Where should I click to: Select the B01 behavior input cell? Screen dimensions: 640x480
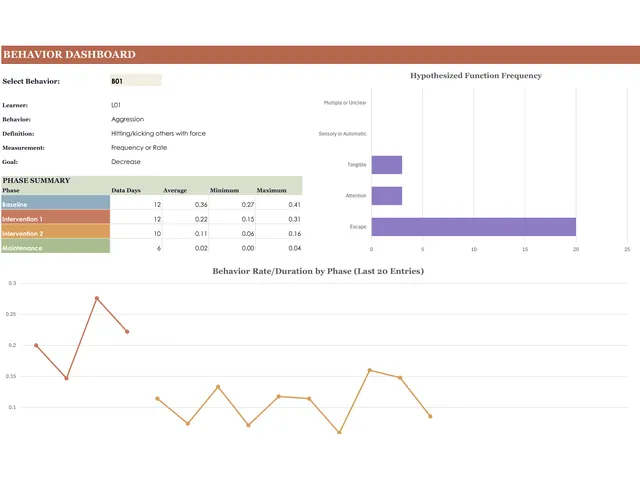[x=136, y=80]
